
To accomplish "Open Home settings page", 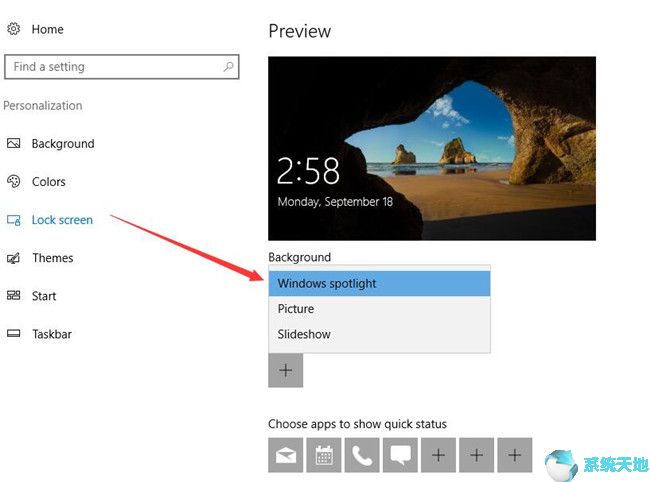I will pyautogui.click(x=47, y=29).
